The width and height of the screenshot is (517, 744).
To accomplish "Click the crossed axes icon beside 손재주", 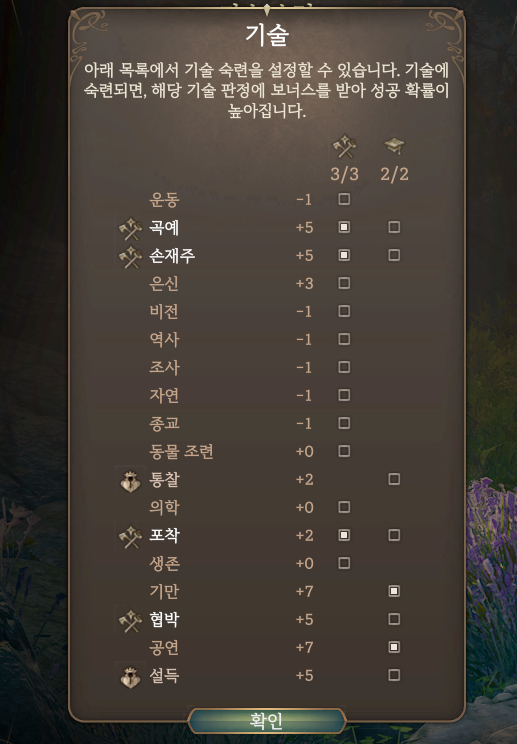I will [x=130, y=257].
